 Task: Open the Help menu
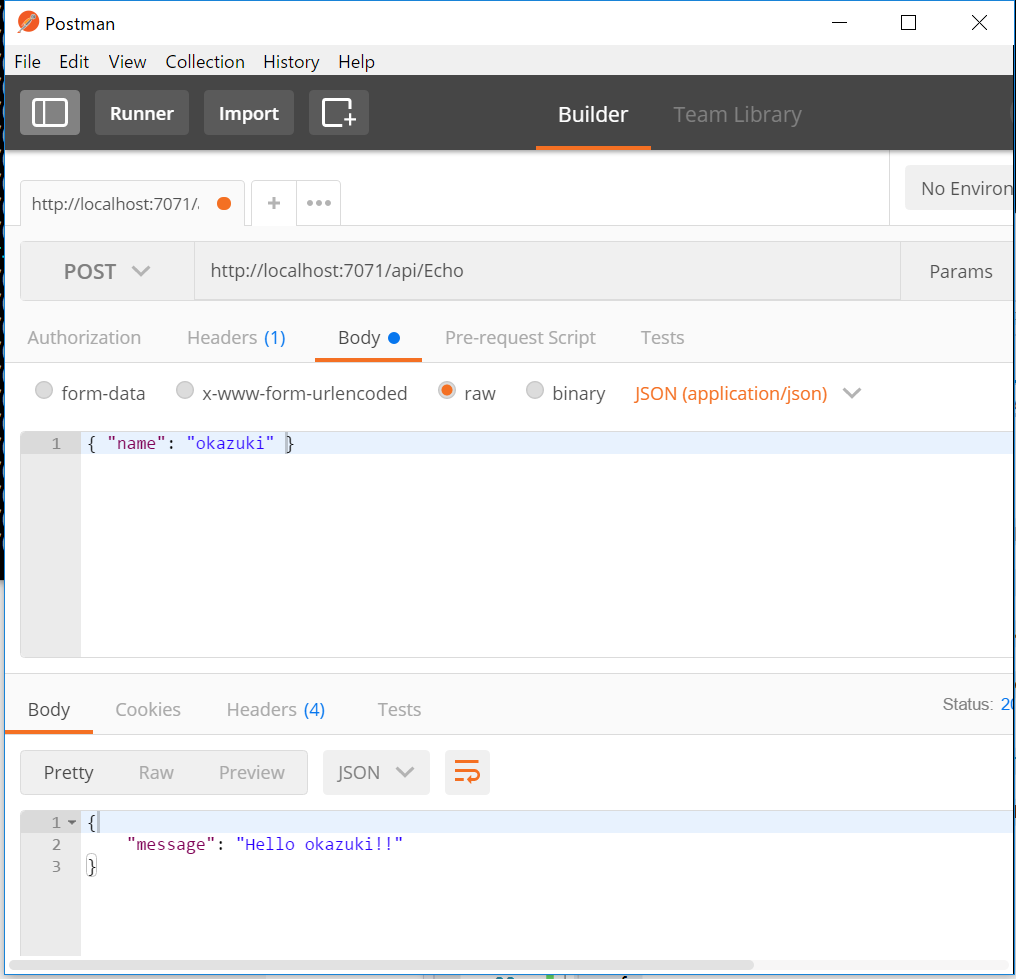356,62
